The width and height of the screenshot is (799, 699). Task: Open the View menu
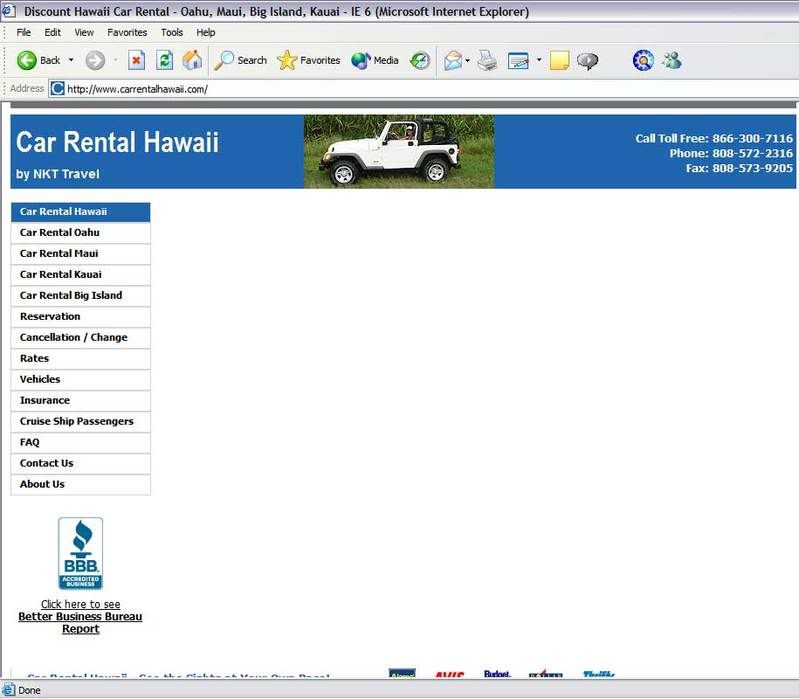(84, 32)
